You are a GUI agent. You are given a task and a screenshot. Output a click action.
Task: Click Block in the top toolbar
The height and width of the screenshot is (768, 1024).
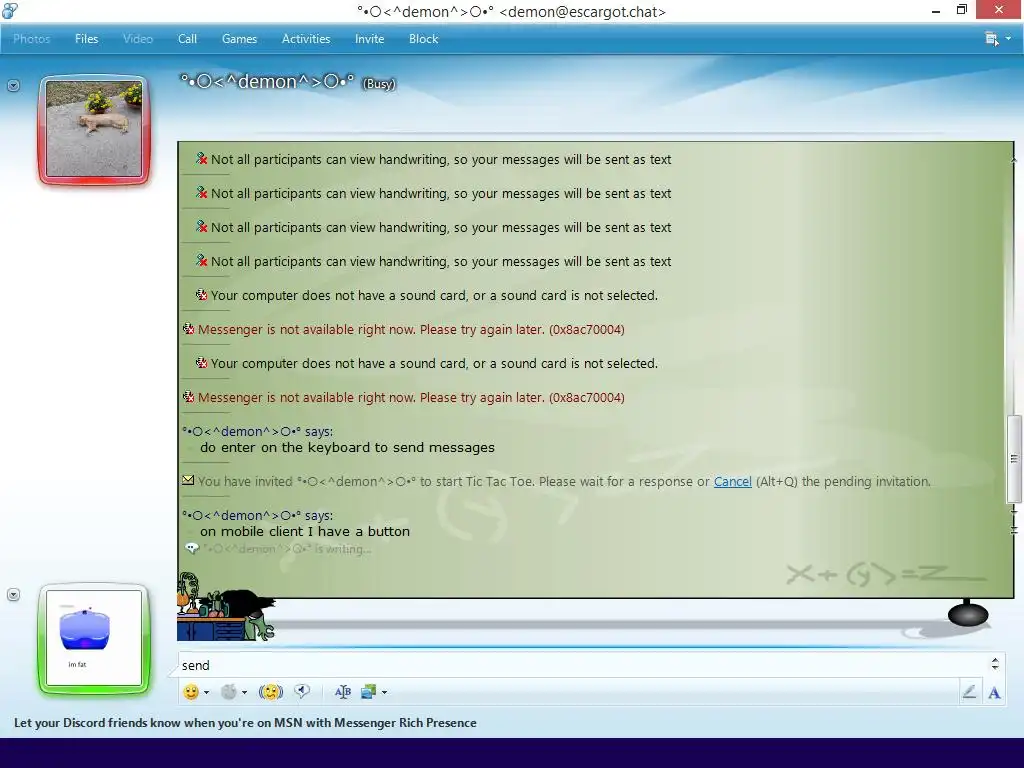pyautogui.click(x=423, y=39)
